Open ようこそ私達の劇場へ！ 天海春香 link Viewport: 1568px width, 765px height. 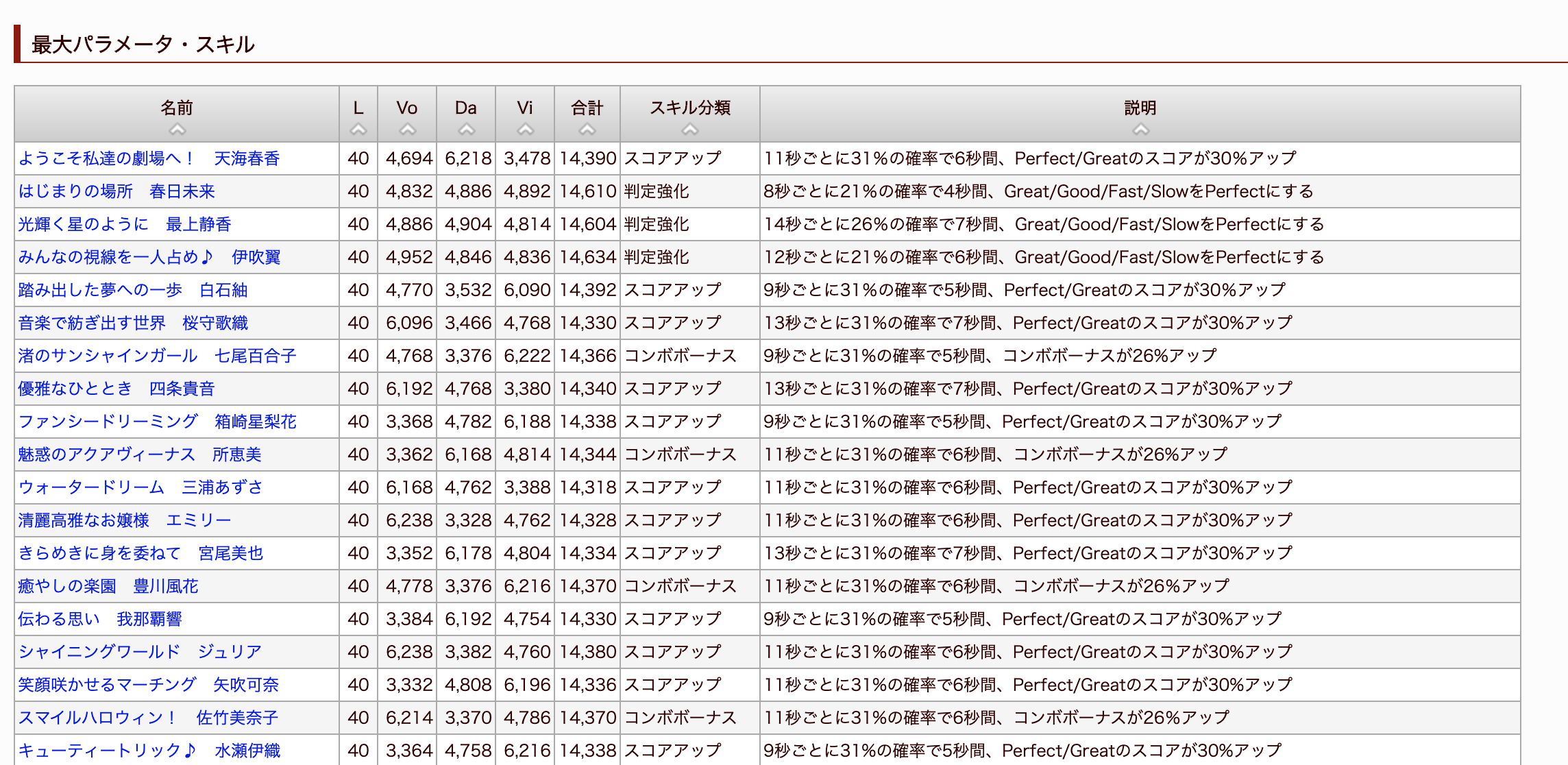[x=149, y=158]
